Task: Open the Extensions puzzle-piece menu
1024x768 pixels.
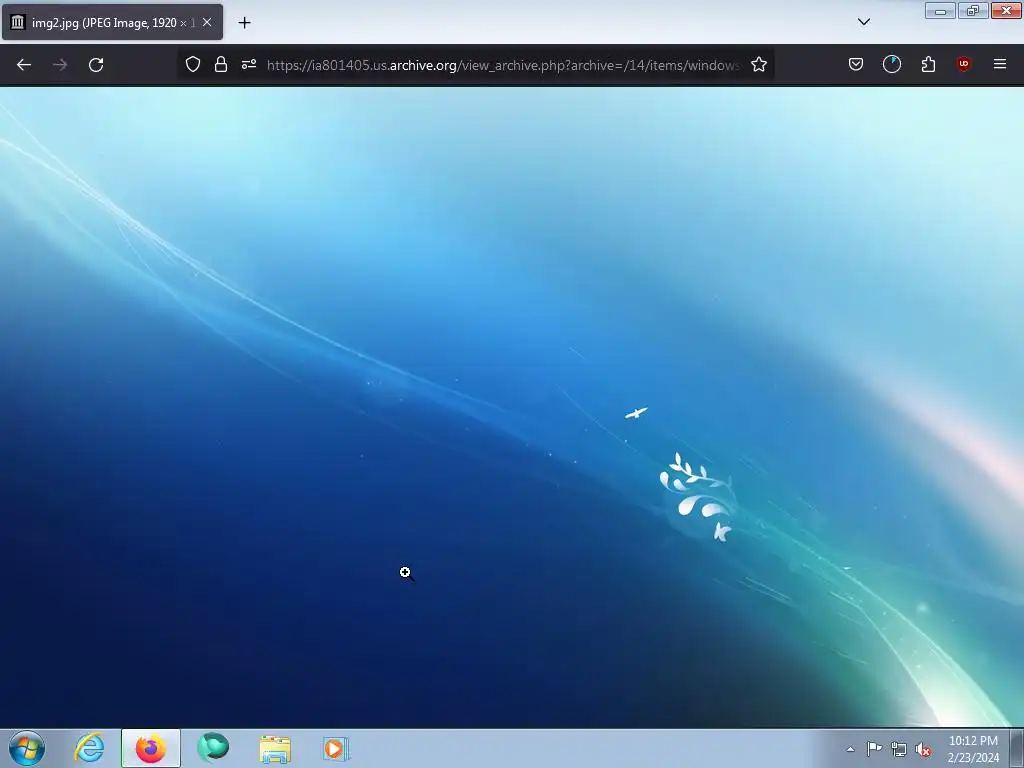Action: pos(928,64)
